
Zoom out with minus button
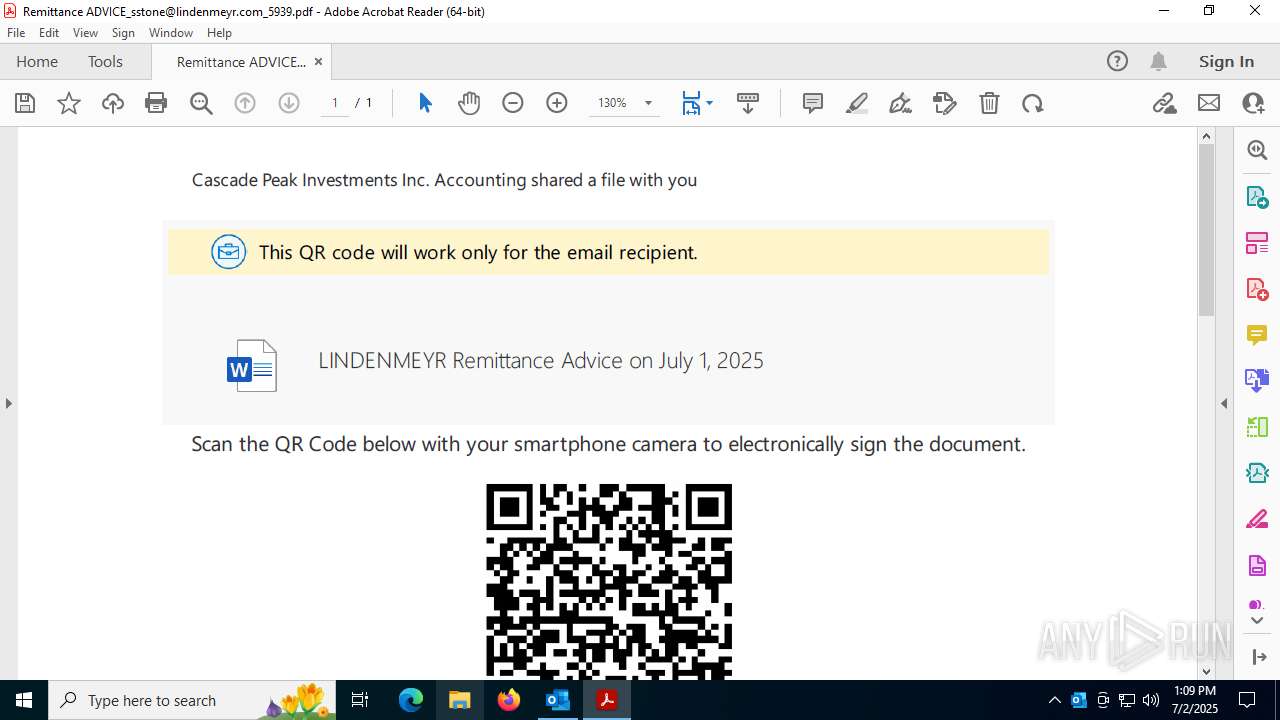[x=513, y=103]
